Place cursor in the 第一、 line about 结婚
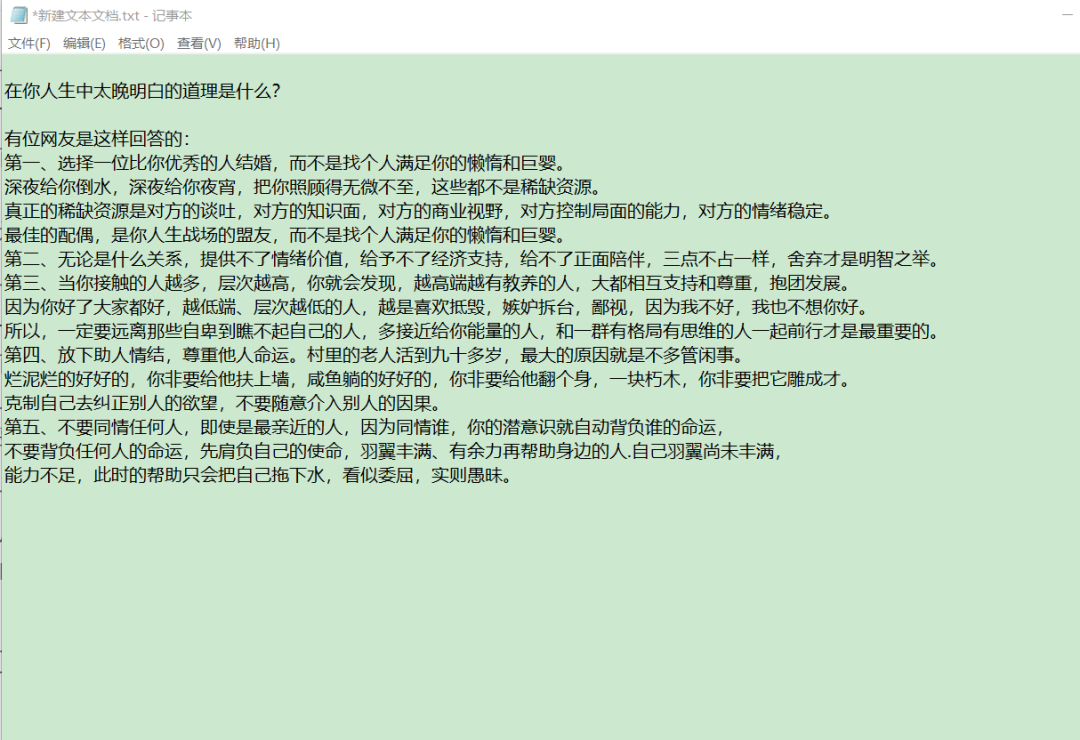 click(280, 161)
